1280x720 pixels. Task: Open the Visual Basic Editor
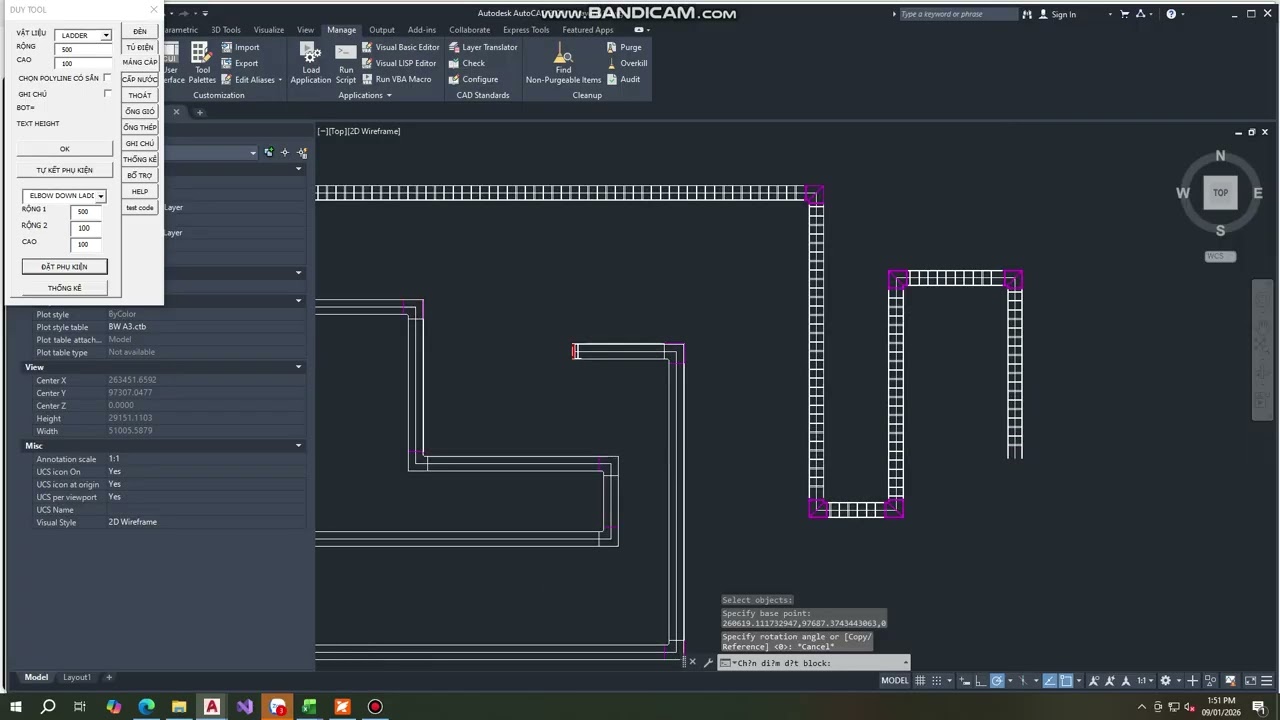[401, 47]
